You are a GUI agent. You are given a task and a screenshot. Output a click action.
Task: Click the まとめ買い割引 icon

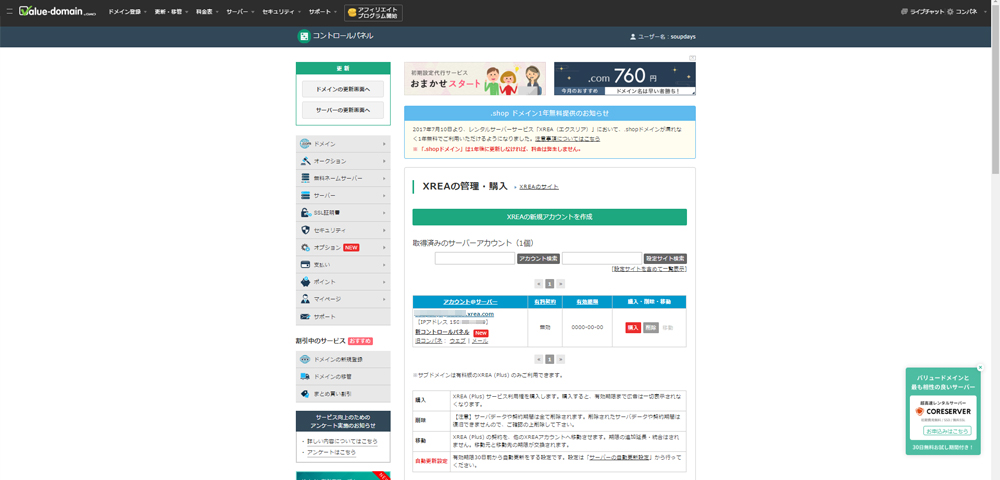305,394
